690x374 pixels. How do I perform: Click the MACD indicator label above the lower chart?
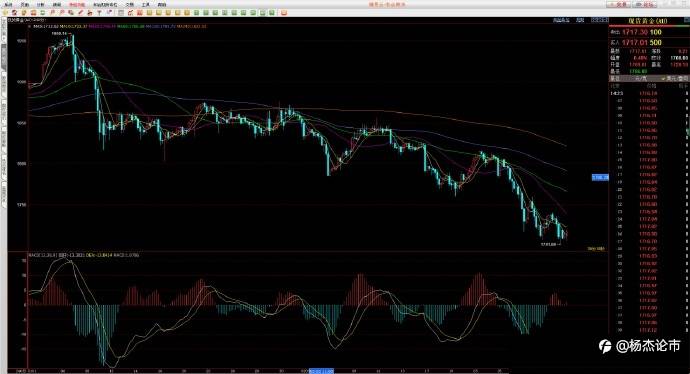[83, 255]
